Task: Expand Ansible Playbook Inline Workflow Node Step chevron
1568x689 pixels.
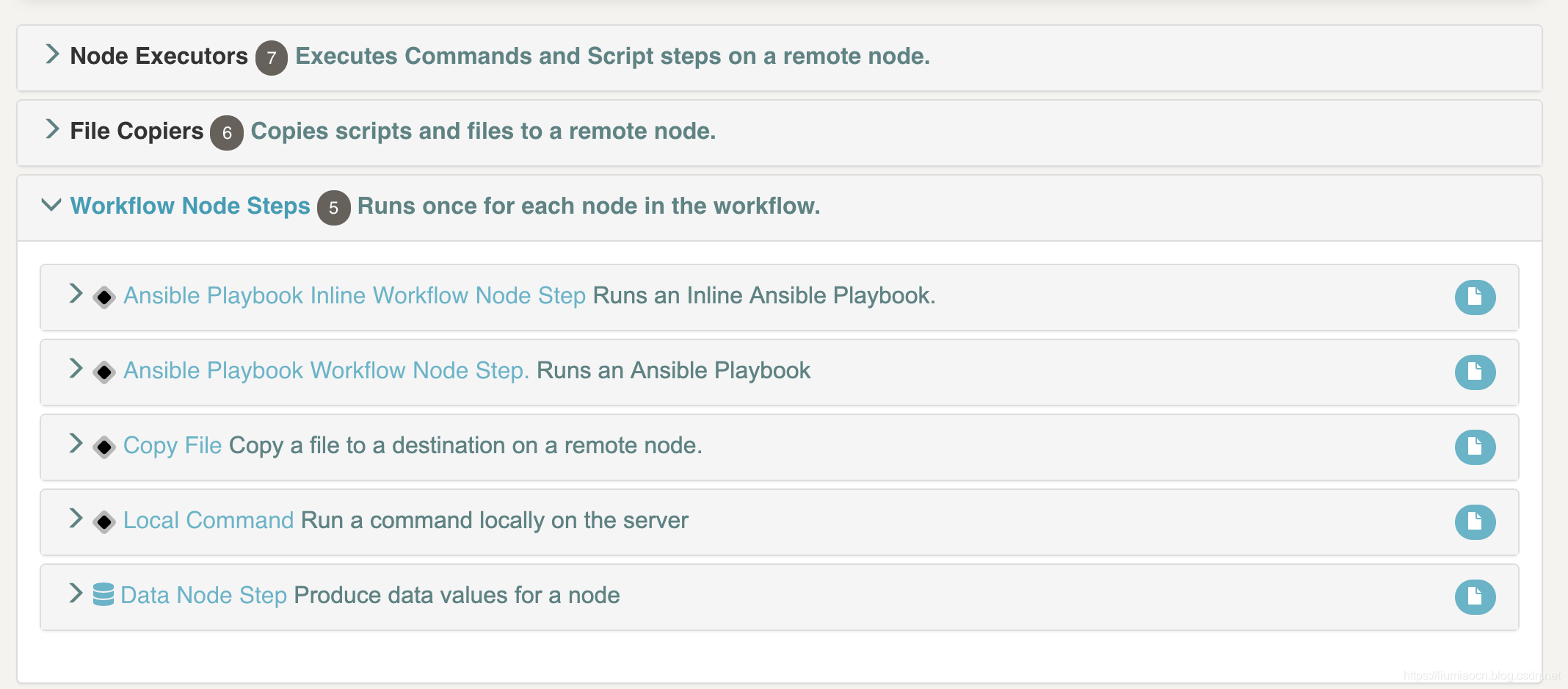Action: pyautogui.click(x=76, y=293)
